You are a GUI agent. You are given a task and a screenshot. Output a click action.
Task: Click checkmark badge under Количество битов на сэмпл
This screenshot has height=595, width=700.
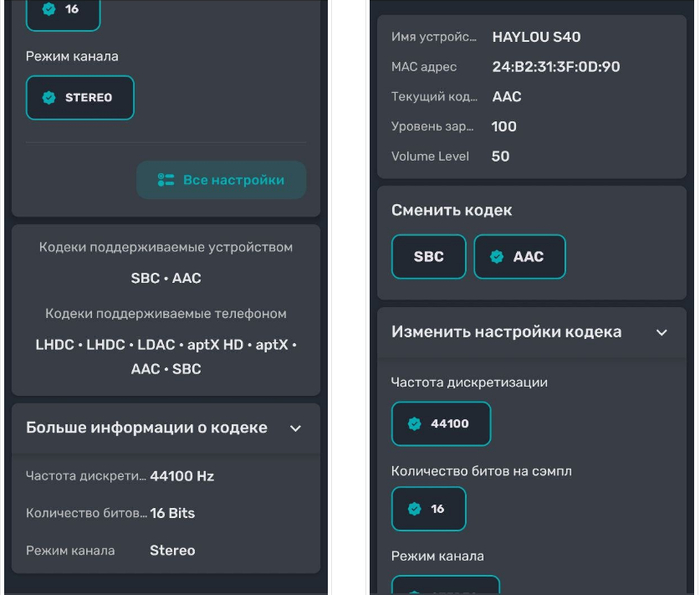[x=414, y=509]
